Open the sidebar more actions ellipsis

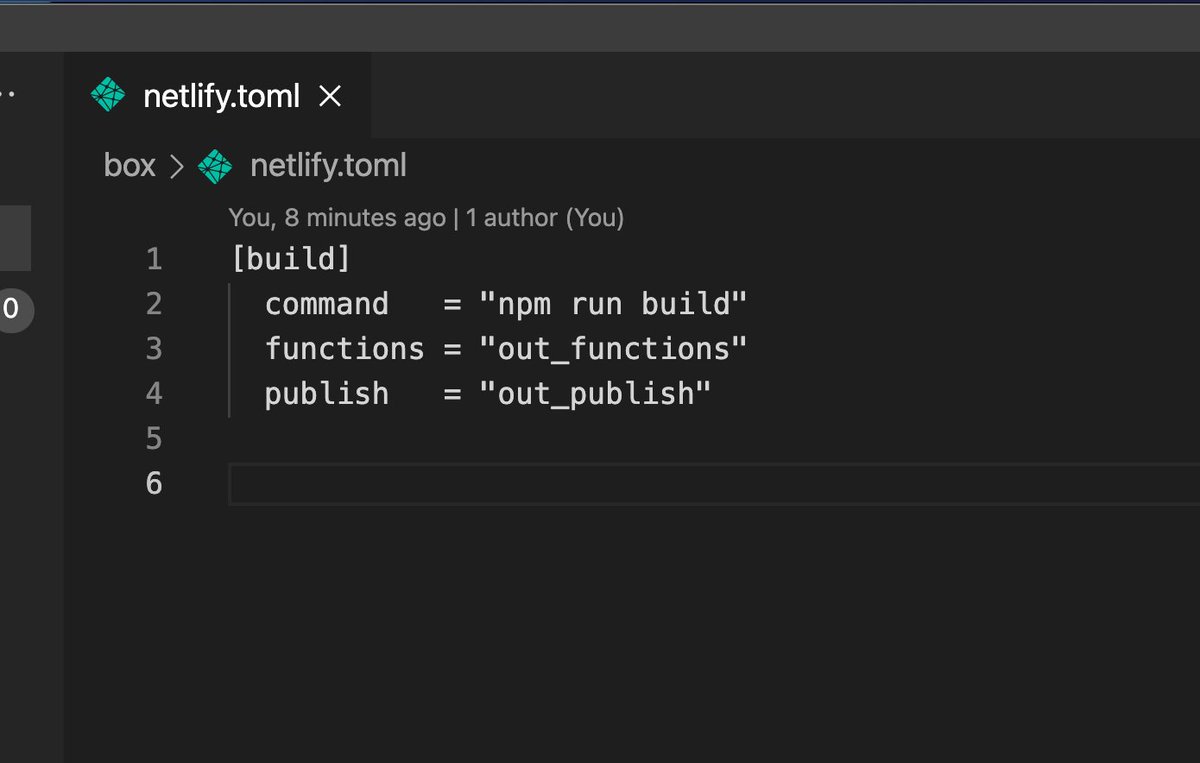(8, 96)
